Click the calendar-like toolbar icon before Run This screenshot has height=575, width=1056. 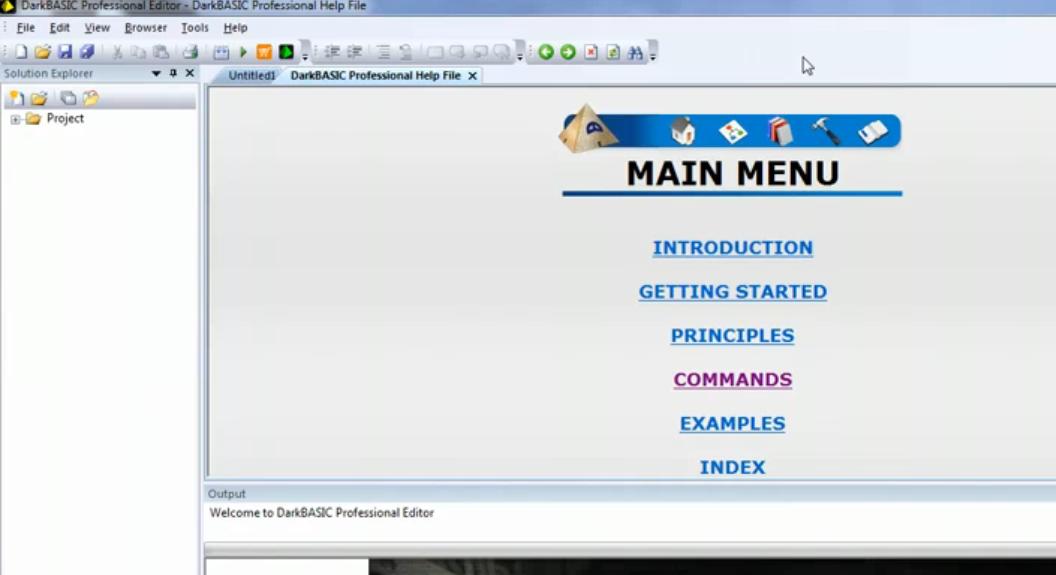click(221, 52)
